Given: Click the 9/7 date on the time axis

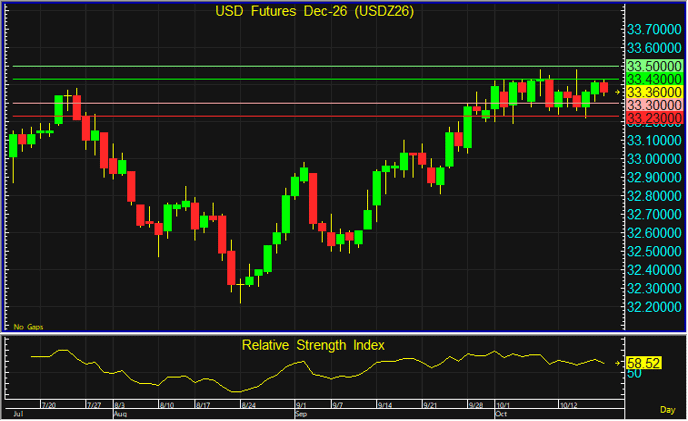Looking at the screenshot, I should point(337,405).
